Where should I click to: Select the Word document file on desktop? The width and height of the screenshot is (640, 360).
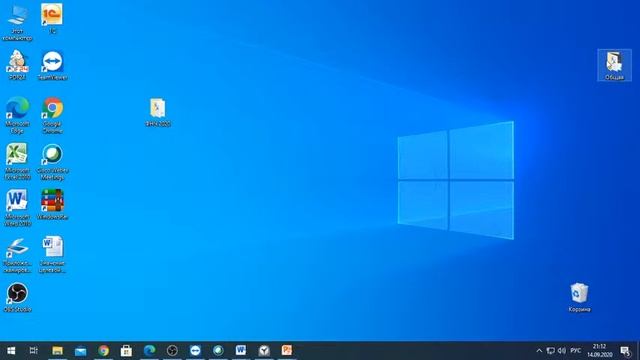[x=52, y=255]
